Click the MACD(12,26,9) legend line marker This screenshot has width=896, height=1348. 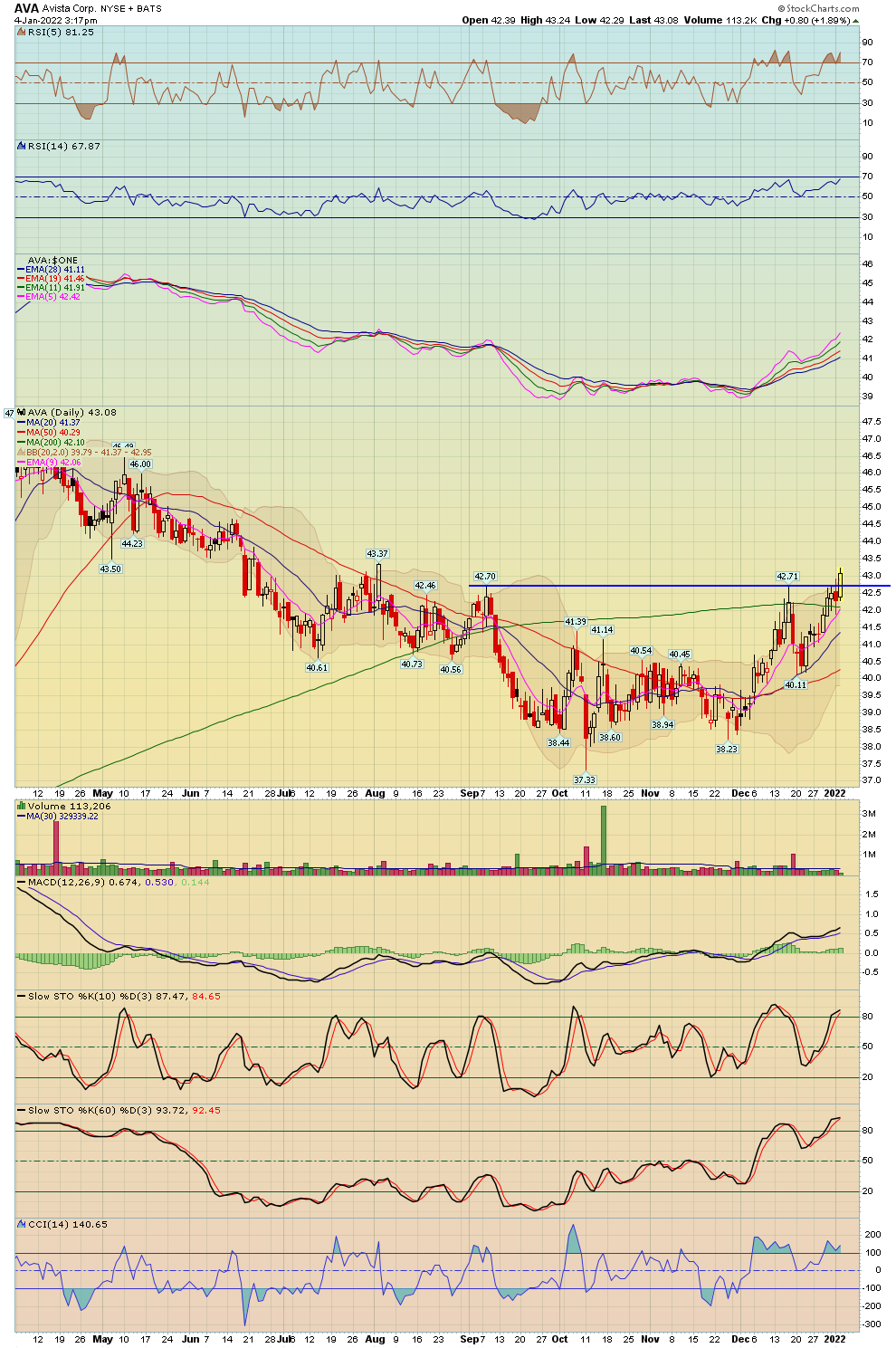pos(22,882)
